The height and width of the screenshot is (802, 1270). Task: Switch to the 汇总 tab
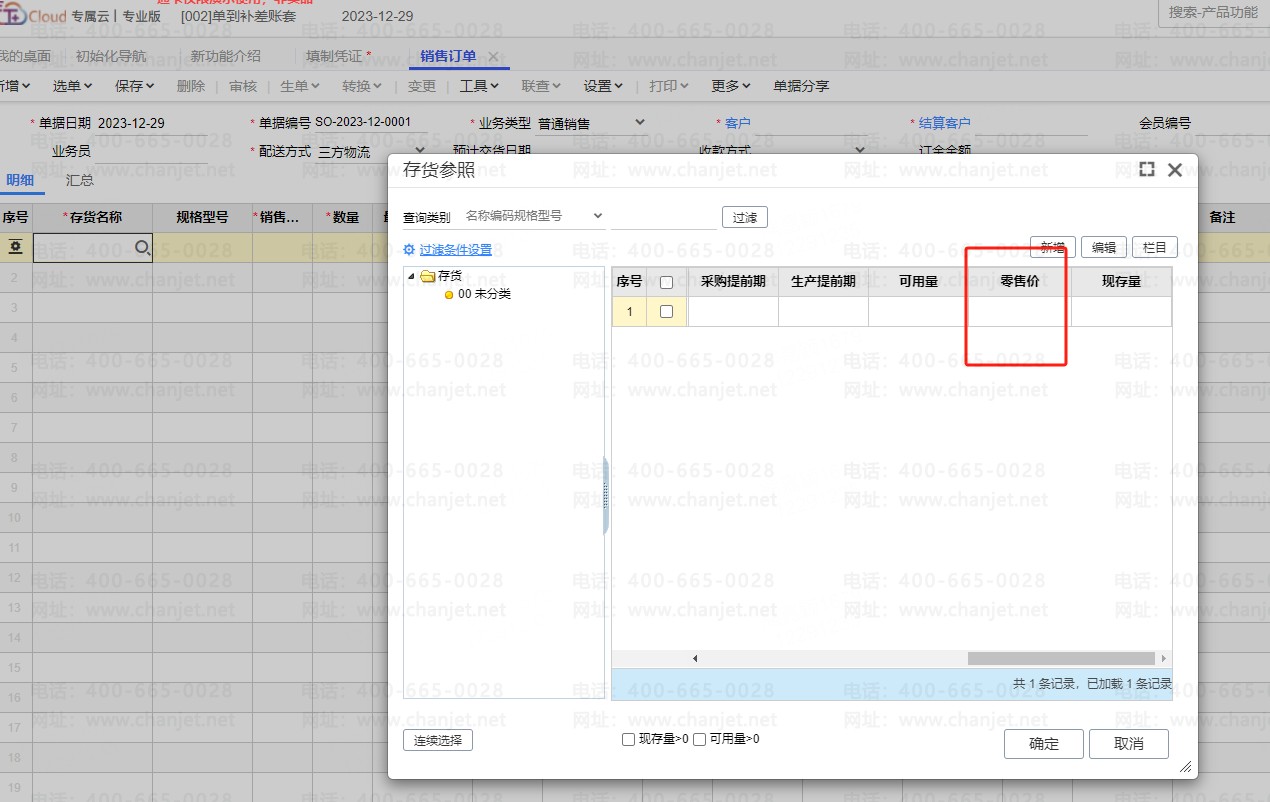(80, 181)
